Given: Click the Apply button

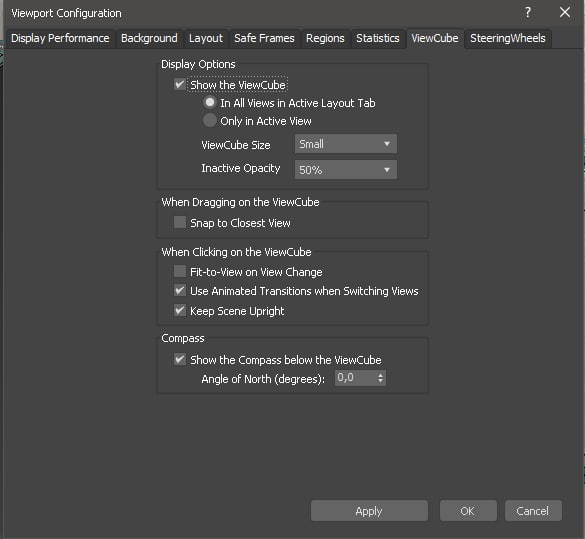Looking at the screenshot, I should (369, 511).
